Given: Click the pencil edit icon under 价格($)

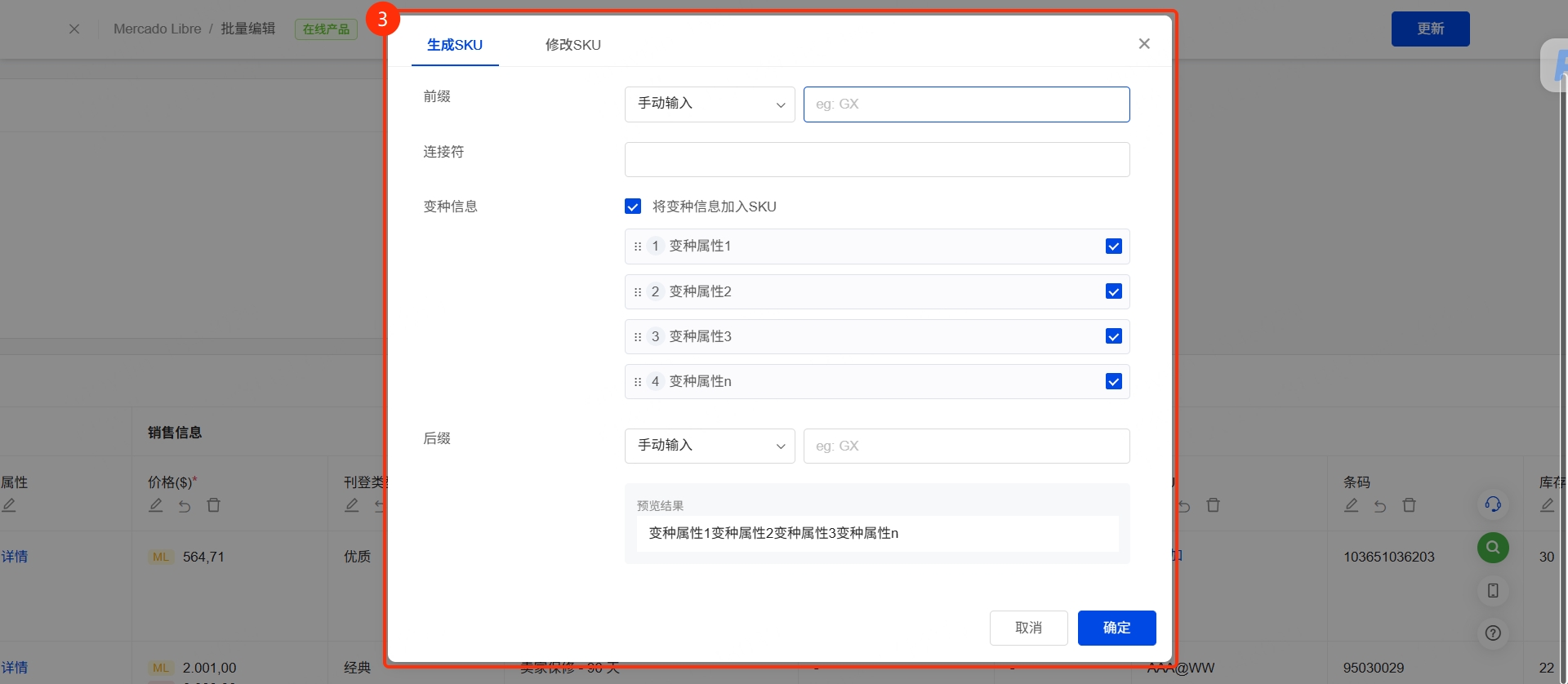Looking at the screenshot, I should [x=156, y=505].
